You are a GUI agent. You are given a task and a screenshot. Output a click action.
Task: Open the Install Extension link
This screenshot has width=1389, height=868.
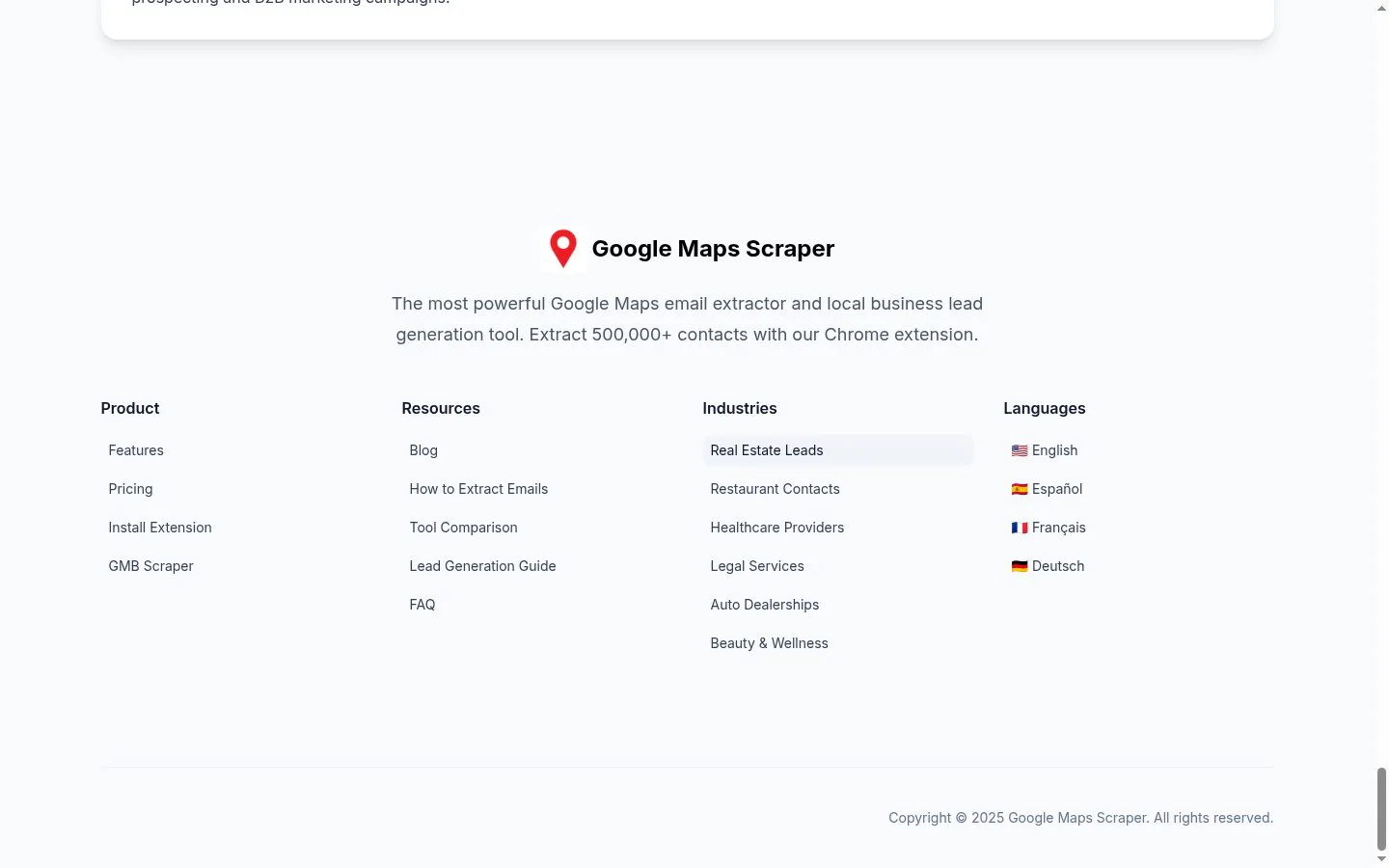[x=160, y=528]
